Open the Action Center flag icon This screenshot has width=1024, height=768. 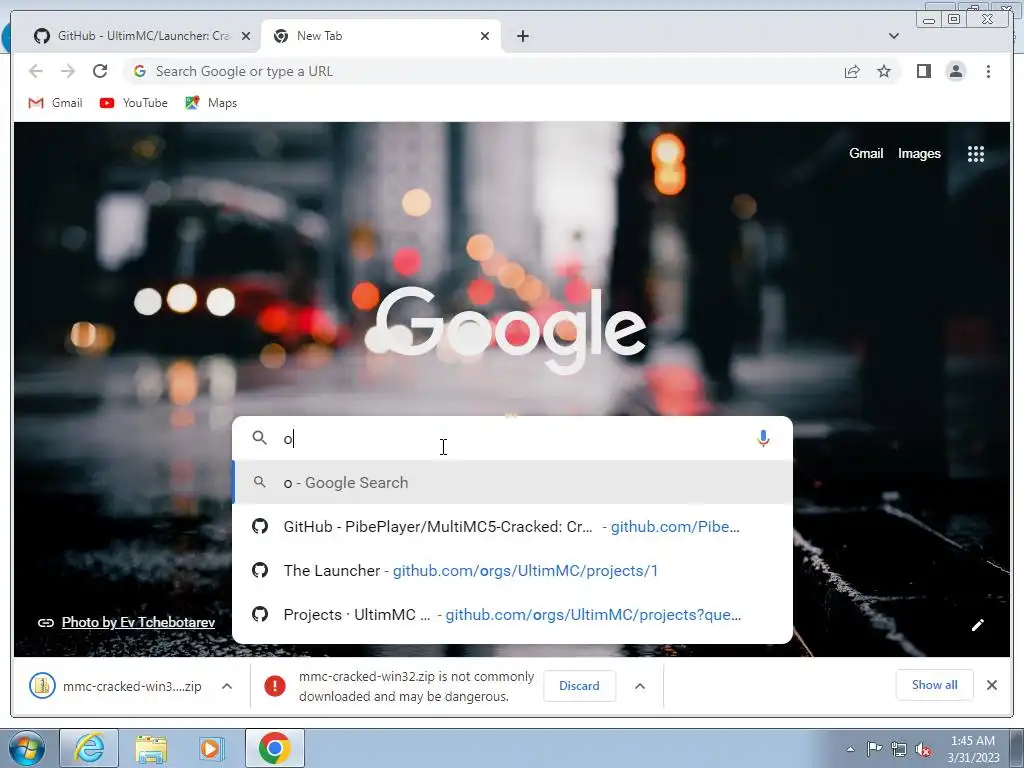pos(874,749)
